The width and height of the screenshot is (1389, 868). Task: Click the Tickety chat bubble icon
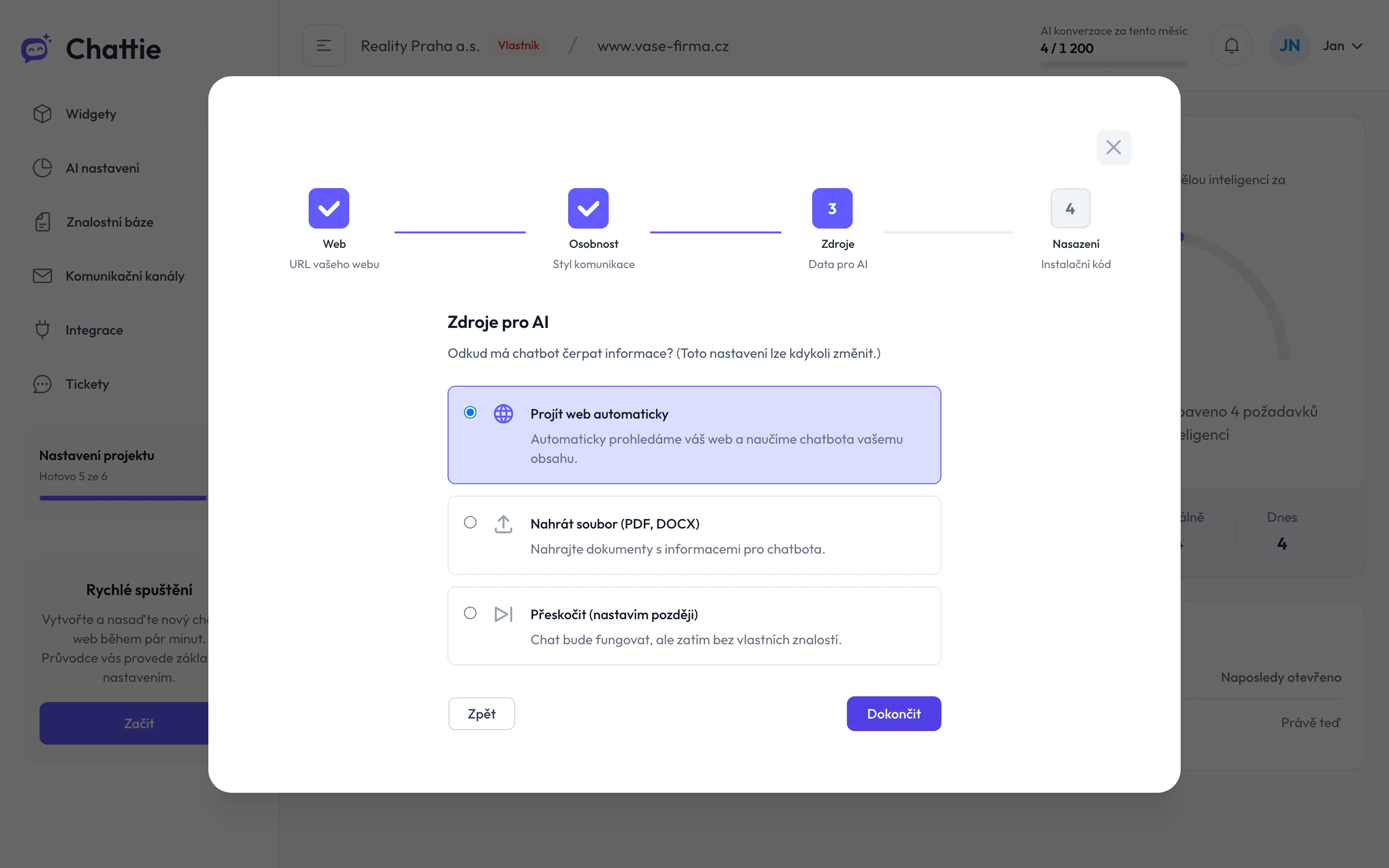42,383
